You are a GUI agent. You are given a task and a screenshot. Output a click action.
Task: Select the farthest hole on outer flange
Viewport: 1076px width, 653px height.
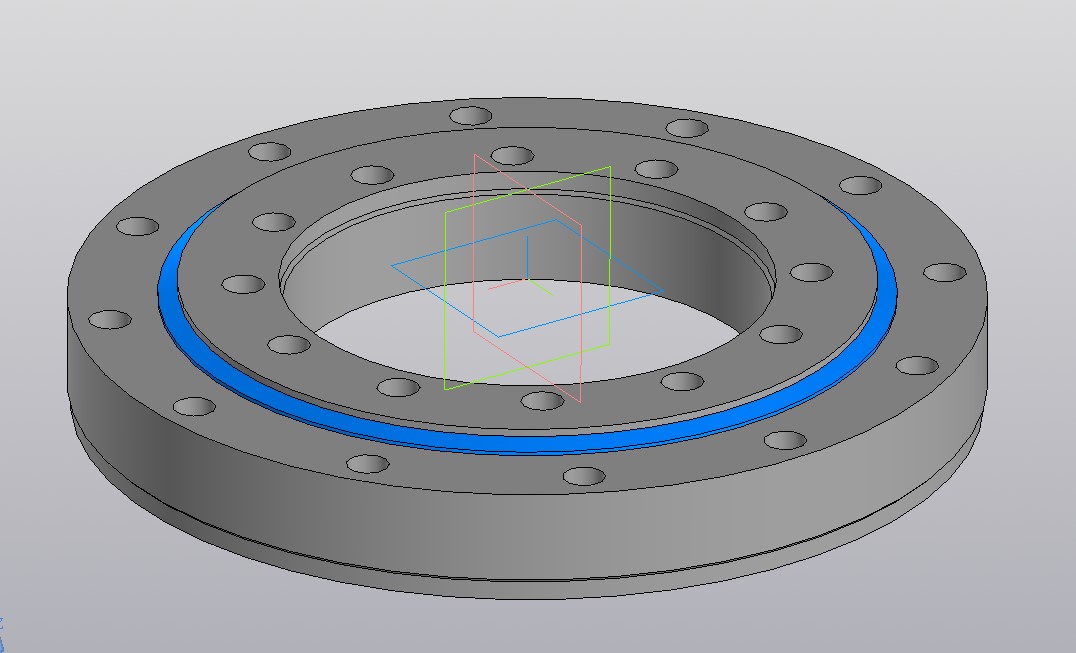pos(471,115)
